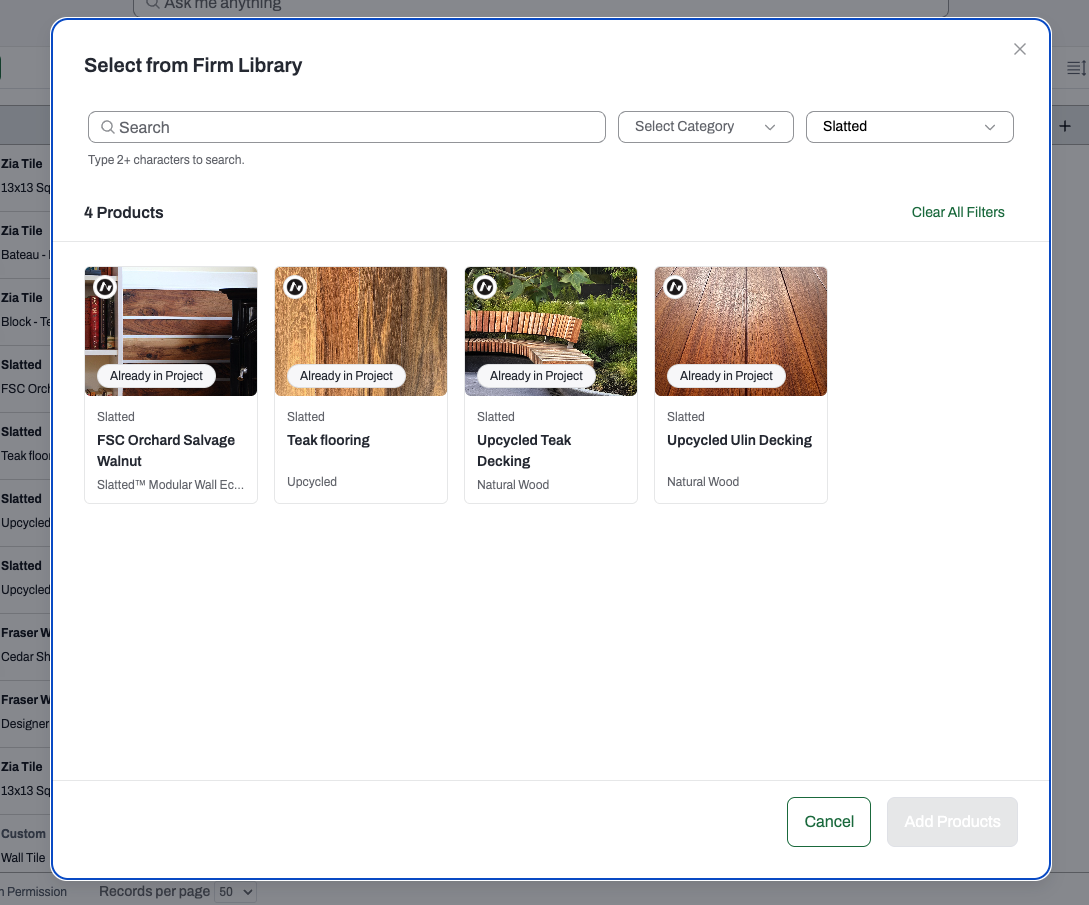Click the Search input field
Screen dimensions: 1089x905
point(347,127)
